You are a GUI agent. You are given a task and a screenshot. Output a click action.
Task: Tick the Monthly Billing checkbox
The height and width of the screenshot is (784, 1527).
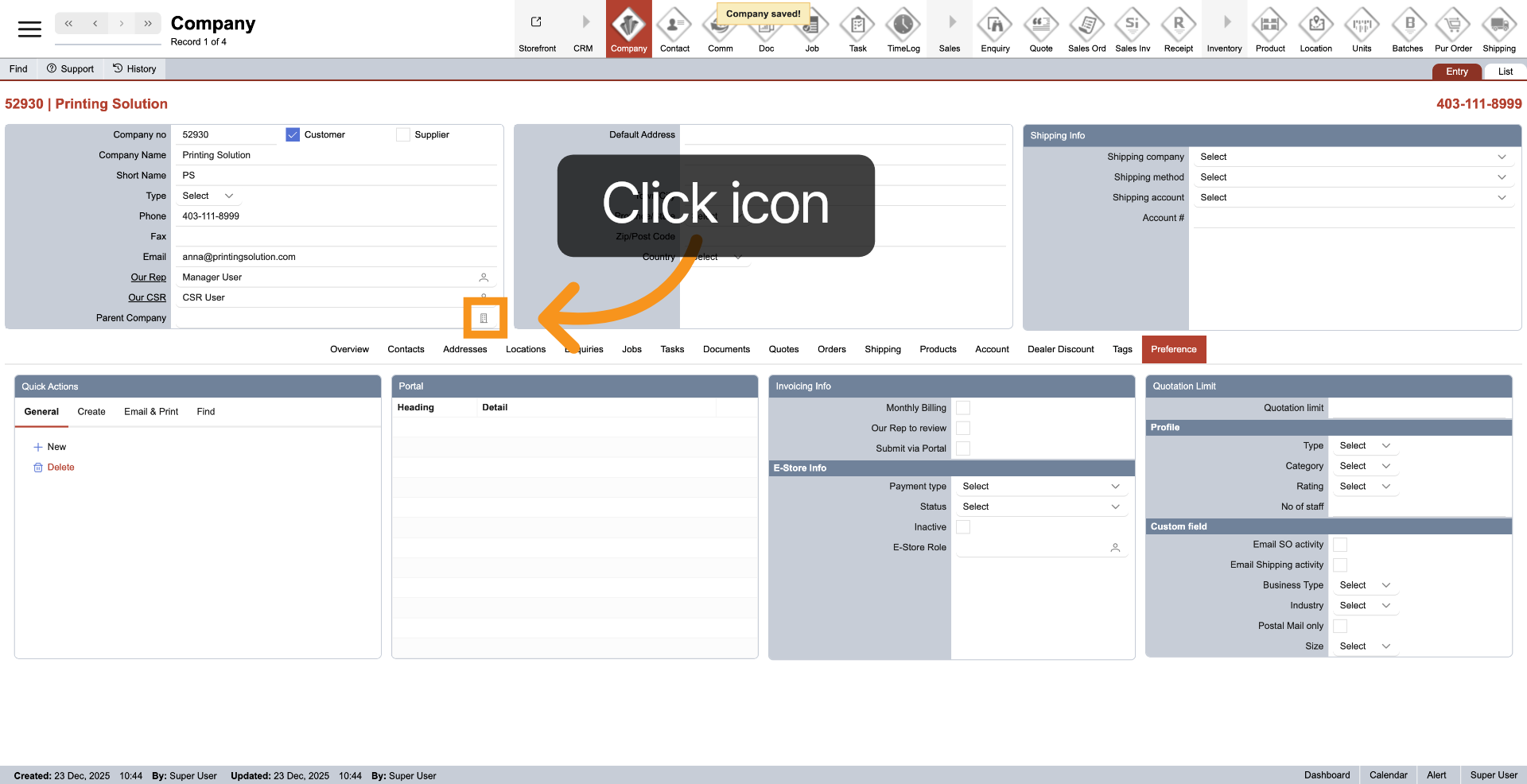(x=963, y=408)
